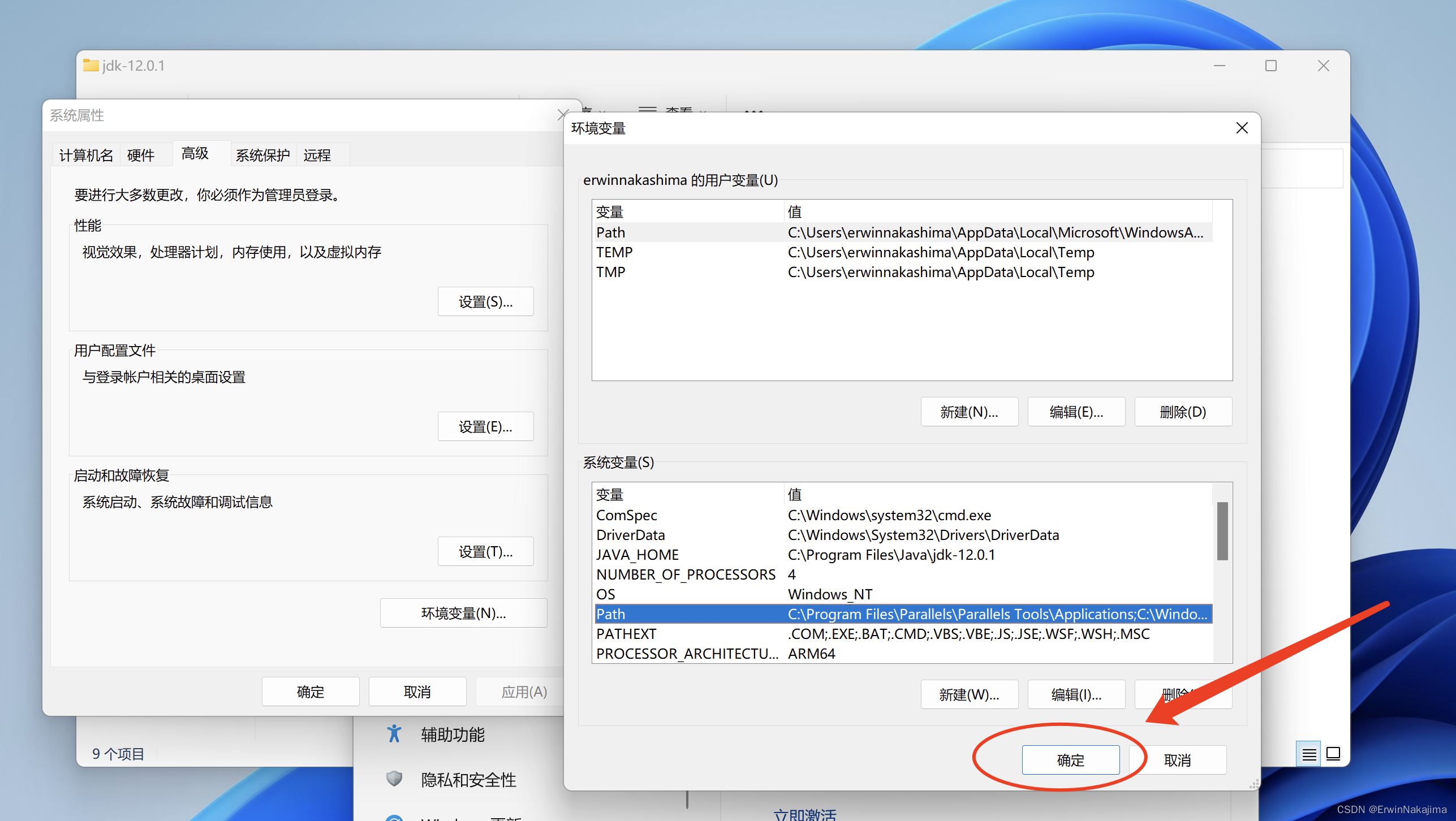The image size is (1456, 821).
Task: Switch to large icons view in status bar
Action: (1333, 754)
